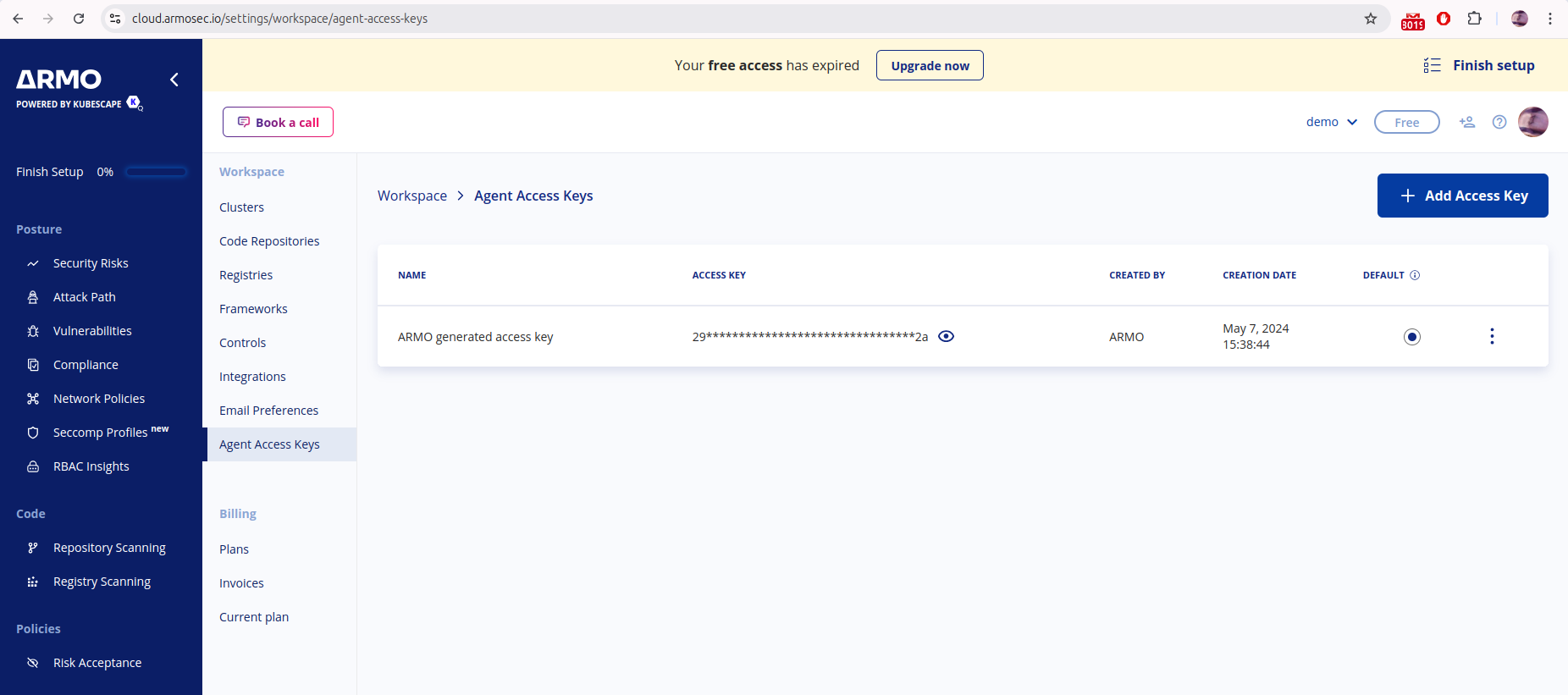Open the demo account dropdown

click(x=1332, y=122)
